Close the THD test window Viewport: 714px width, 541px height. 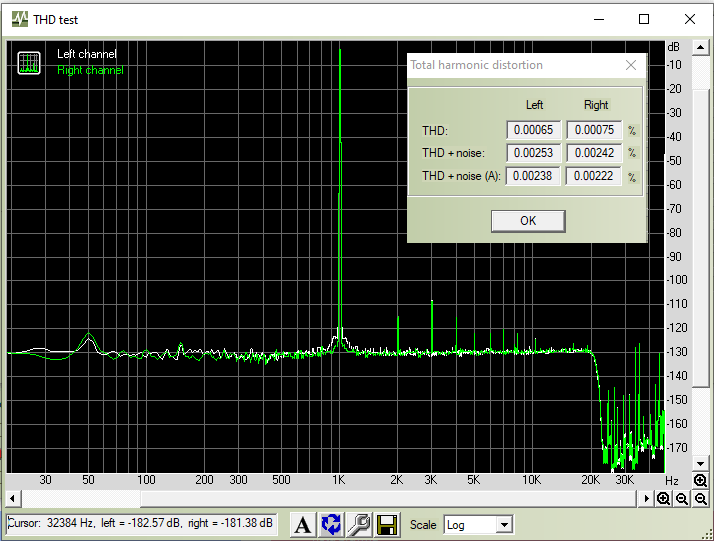690,19
